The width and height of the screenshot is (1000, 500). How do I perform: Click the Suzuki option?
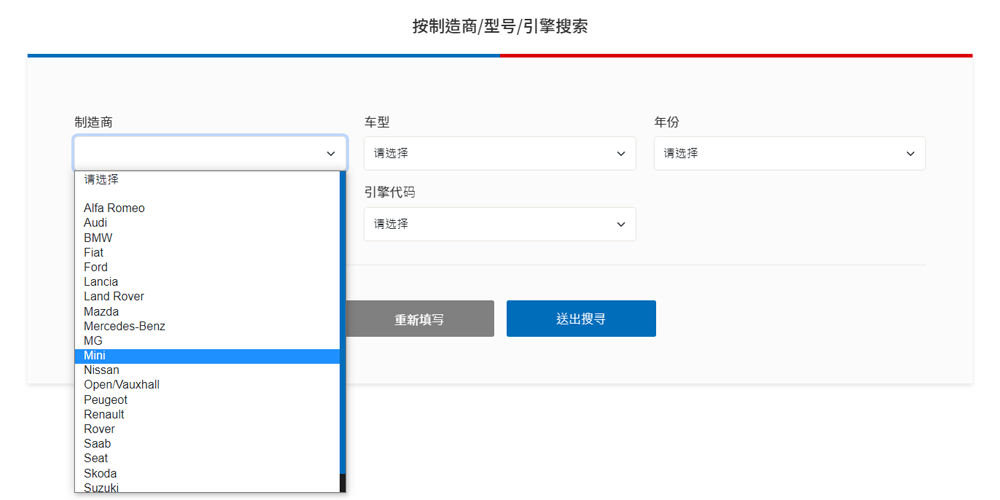click(207, 487)
